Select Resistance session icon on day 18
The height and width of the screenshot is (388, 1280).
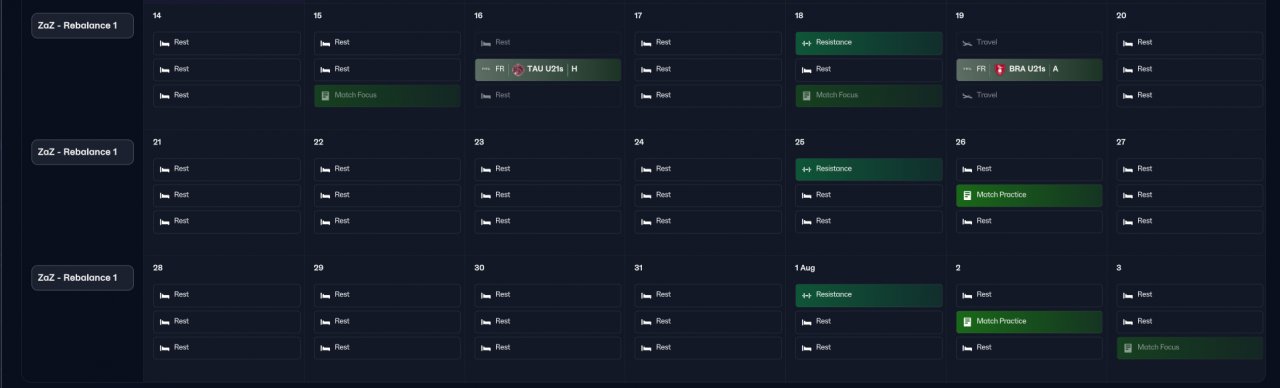click(x=806, y=43)
